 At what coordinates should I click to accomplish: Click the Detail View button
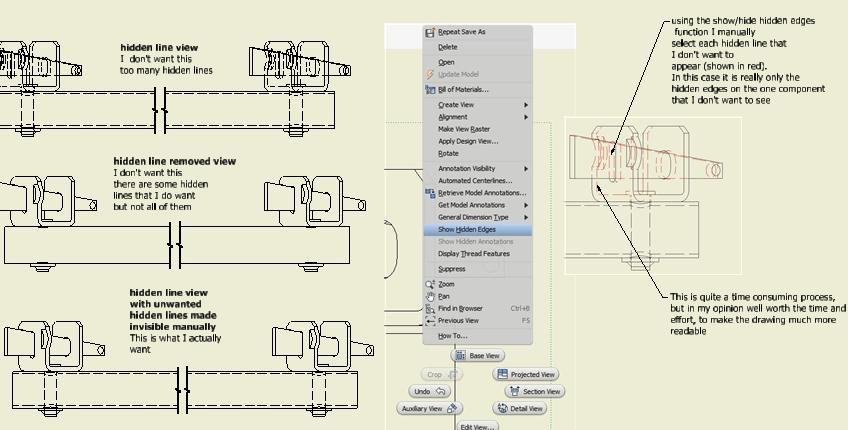pos(520,408)
